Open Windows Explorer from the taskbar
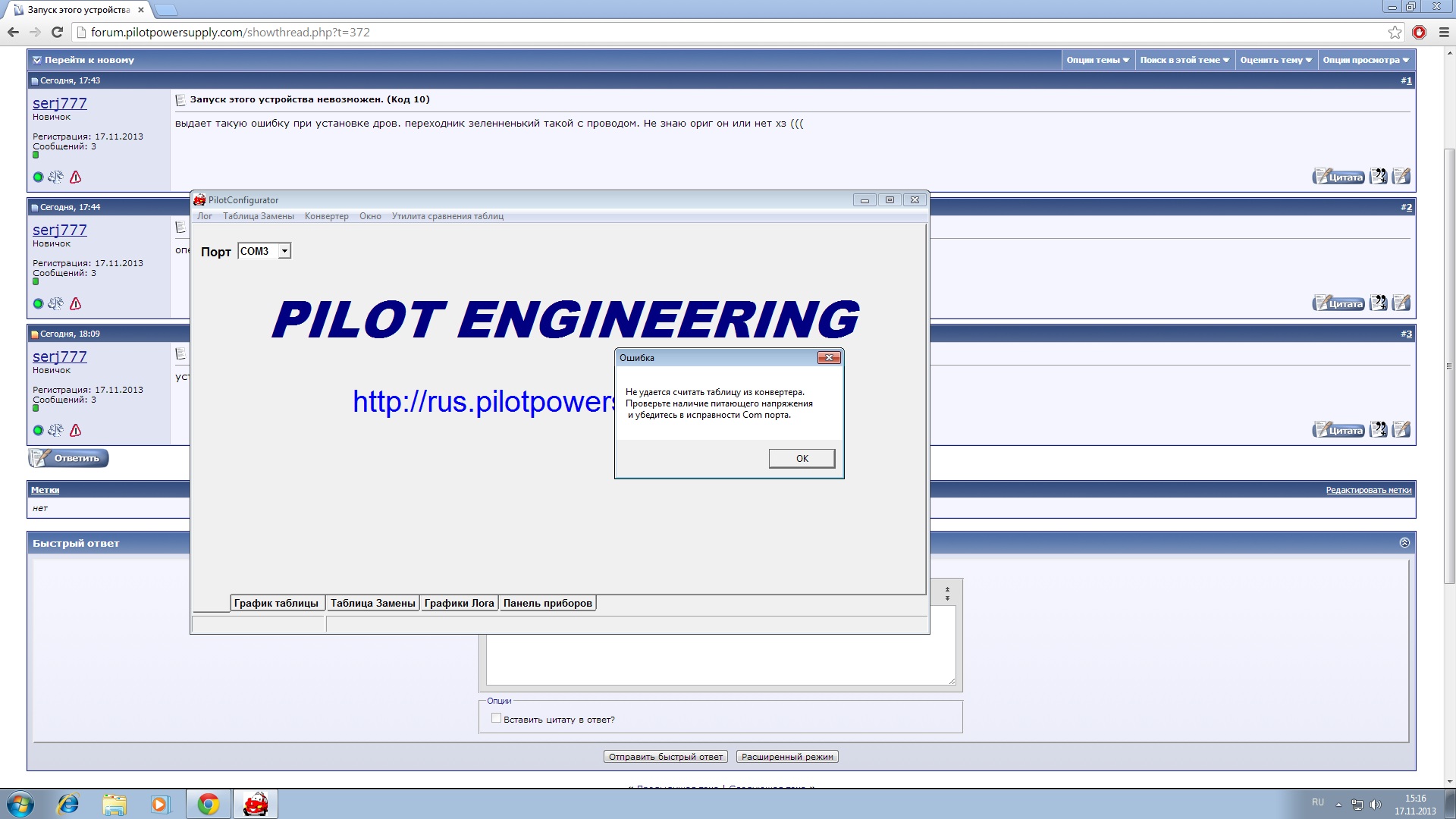 [115, 804]
